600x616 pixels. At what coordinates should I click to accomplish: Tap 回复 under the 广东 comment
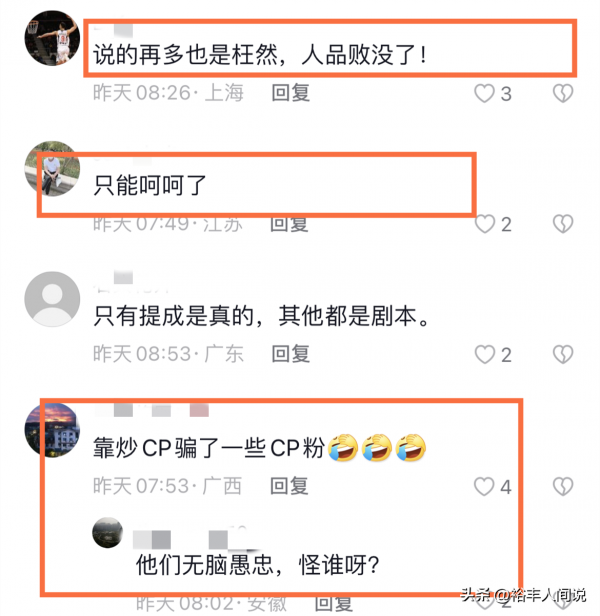pyautogui.click(x=291, y=354)
